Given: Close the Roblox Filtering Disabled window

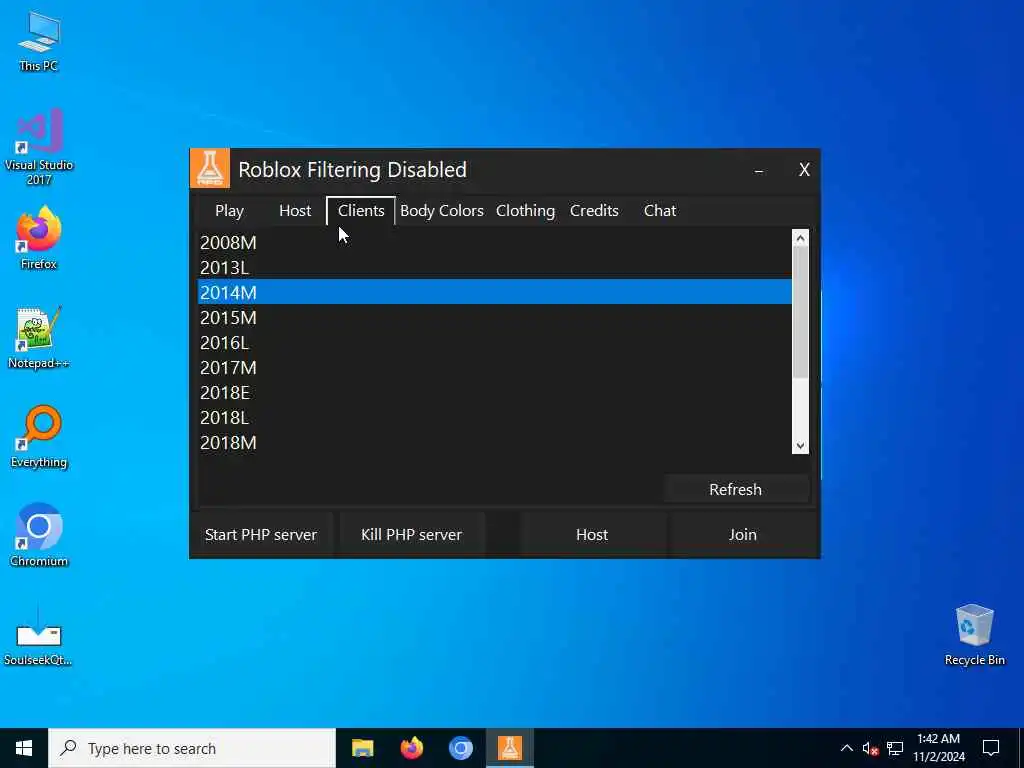Looking at the screenshot, I should point(805,170).
